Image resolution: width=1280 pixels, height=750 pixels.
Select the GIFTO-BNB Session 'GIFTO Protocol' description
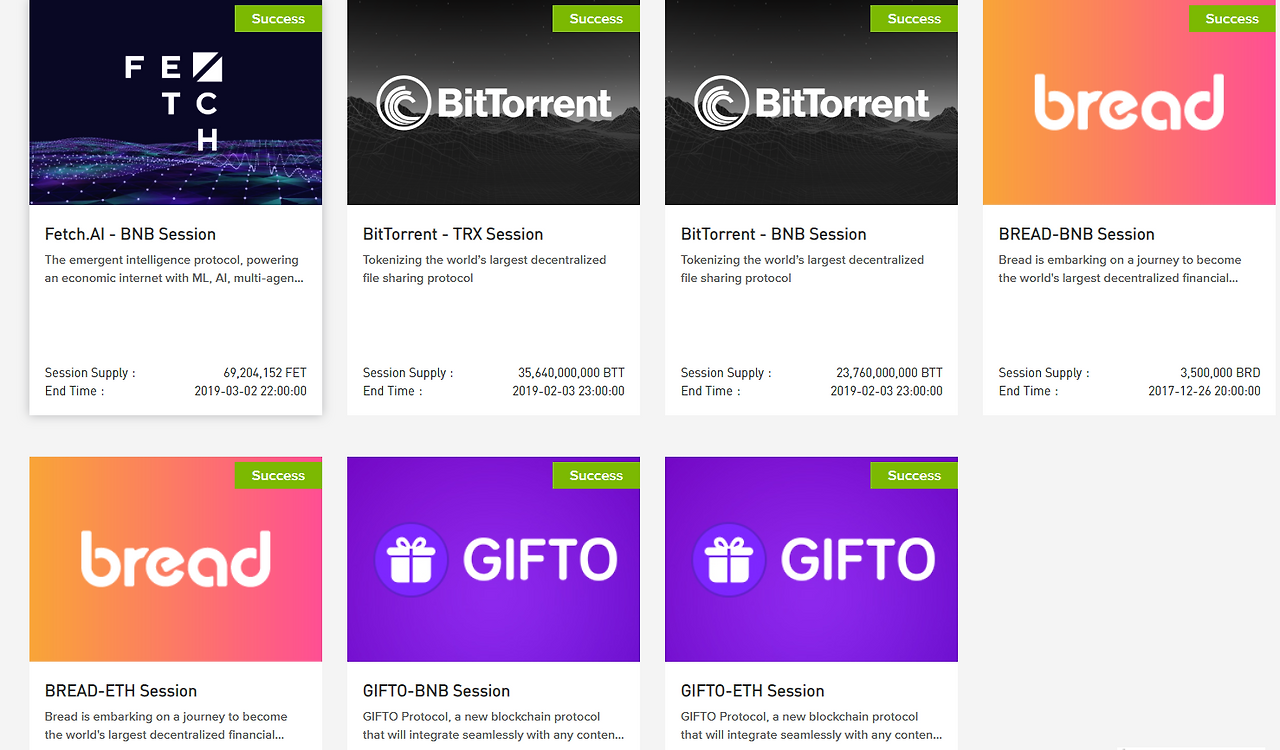tap(494, 726)
